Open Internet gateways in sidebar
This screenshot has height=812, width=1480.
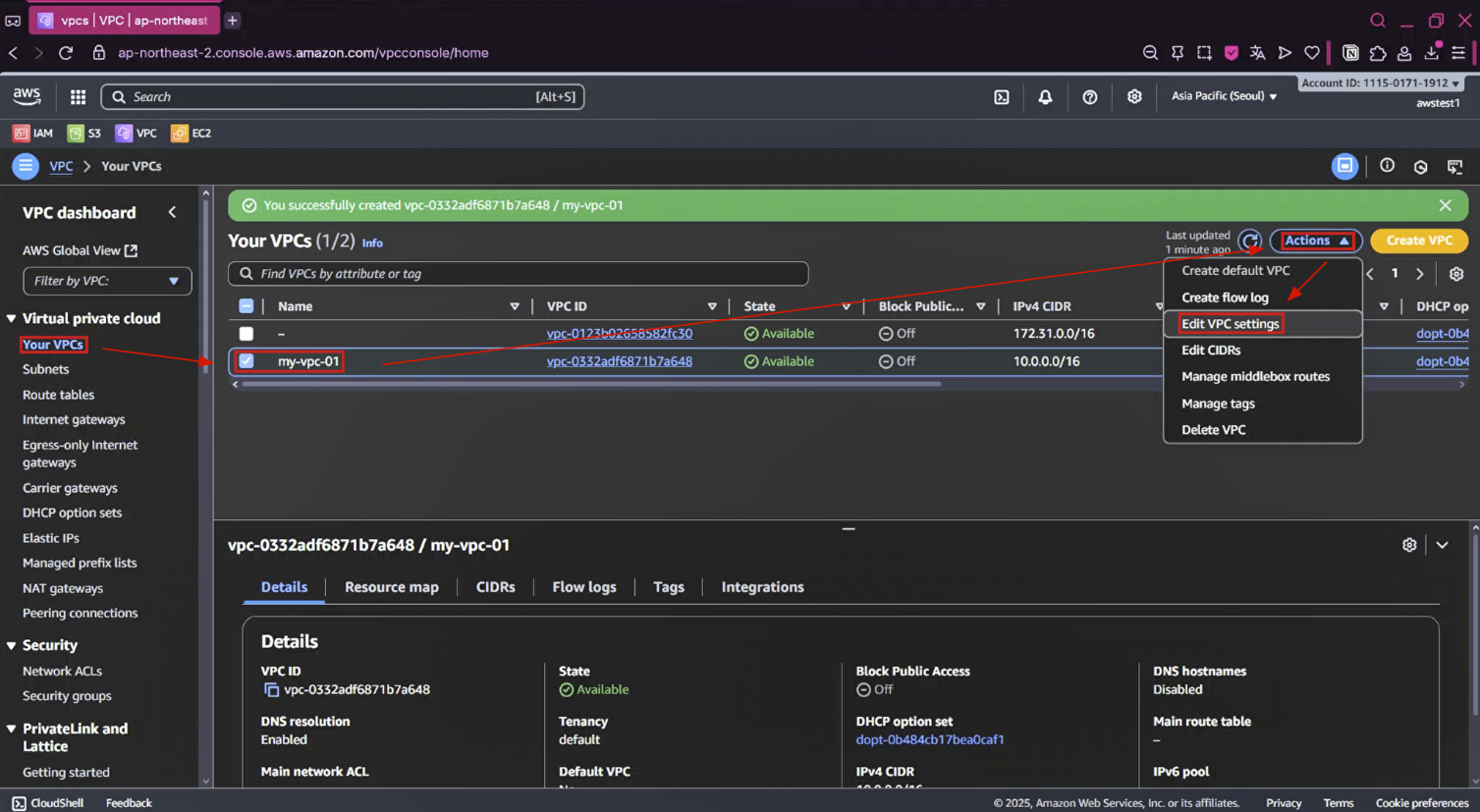[74, 419]
